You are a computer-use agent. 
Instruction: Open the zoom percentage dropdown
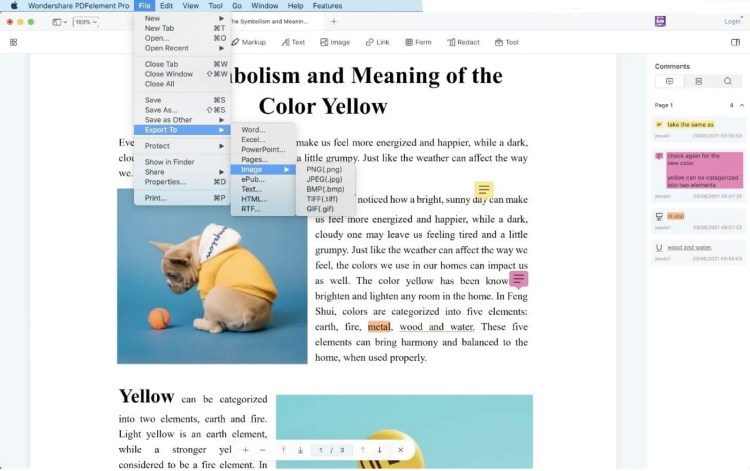(86, 22)
